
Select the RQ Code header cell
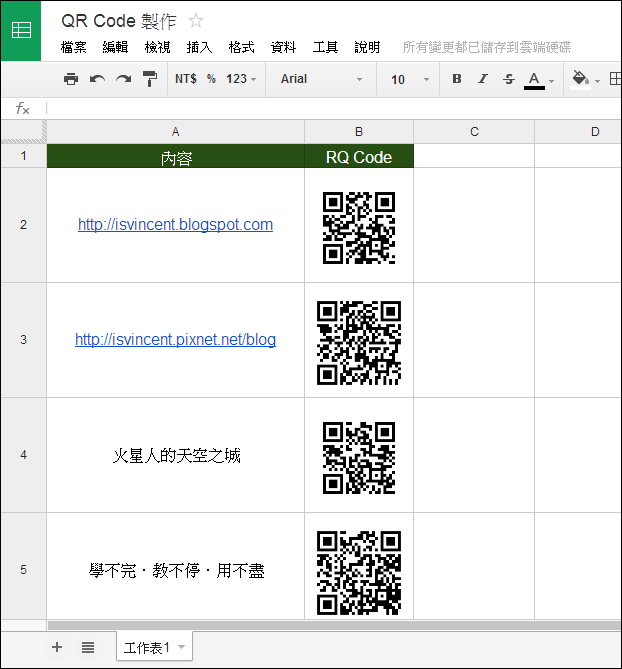[x=359, y=156]
